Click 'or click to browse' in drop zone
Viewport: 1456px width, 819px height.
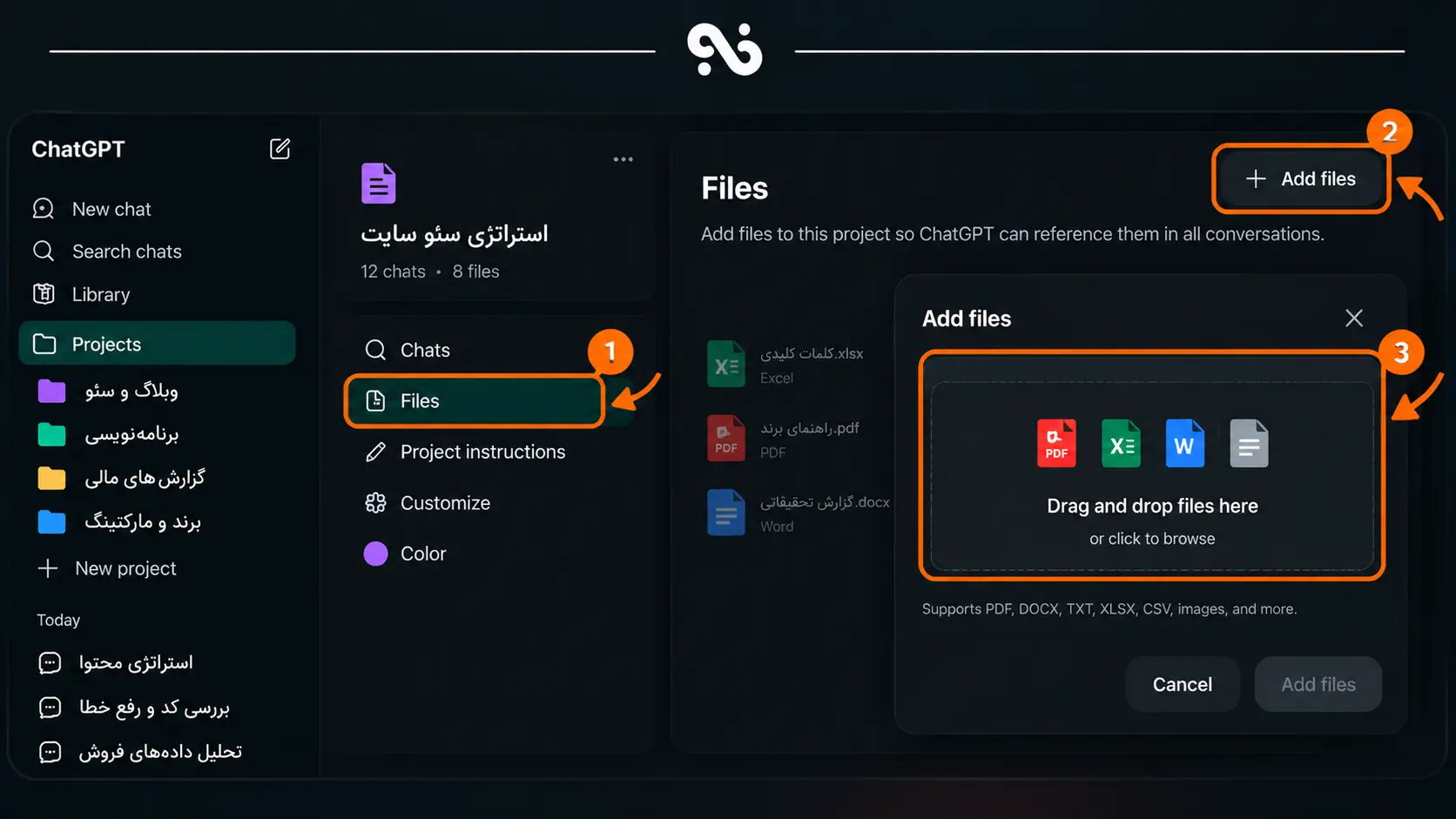tap(1152, 539)
